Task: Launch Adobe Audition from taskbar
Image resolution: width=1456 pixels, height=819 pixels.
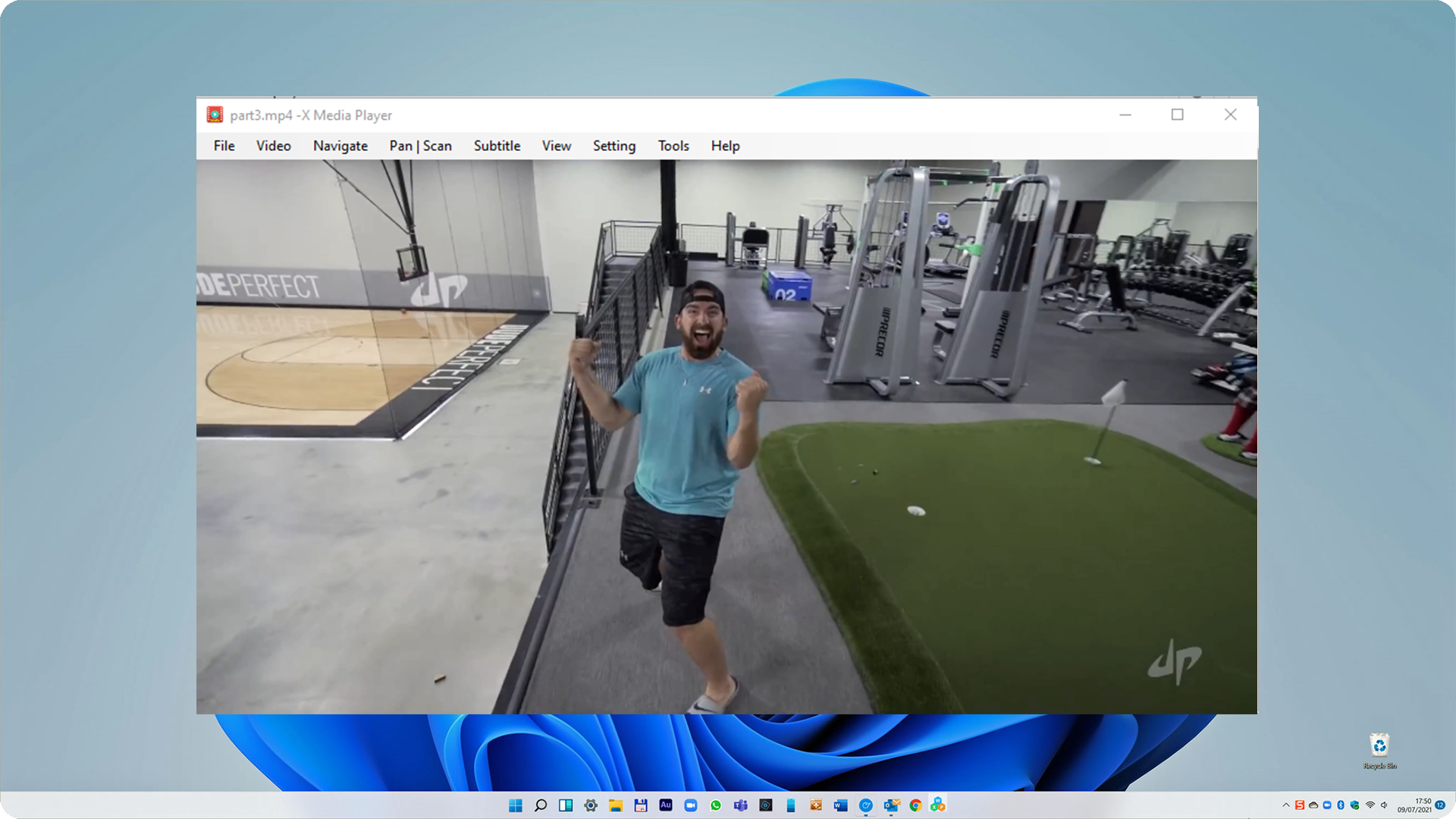Action: click(666, 805)
